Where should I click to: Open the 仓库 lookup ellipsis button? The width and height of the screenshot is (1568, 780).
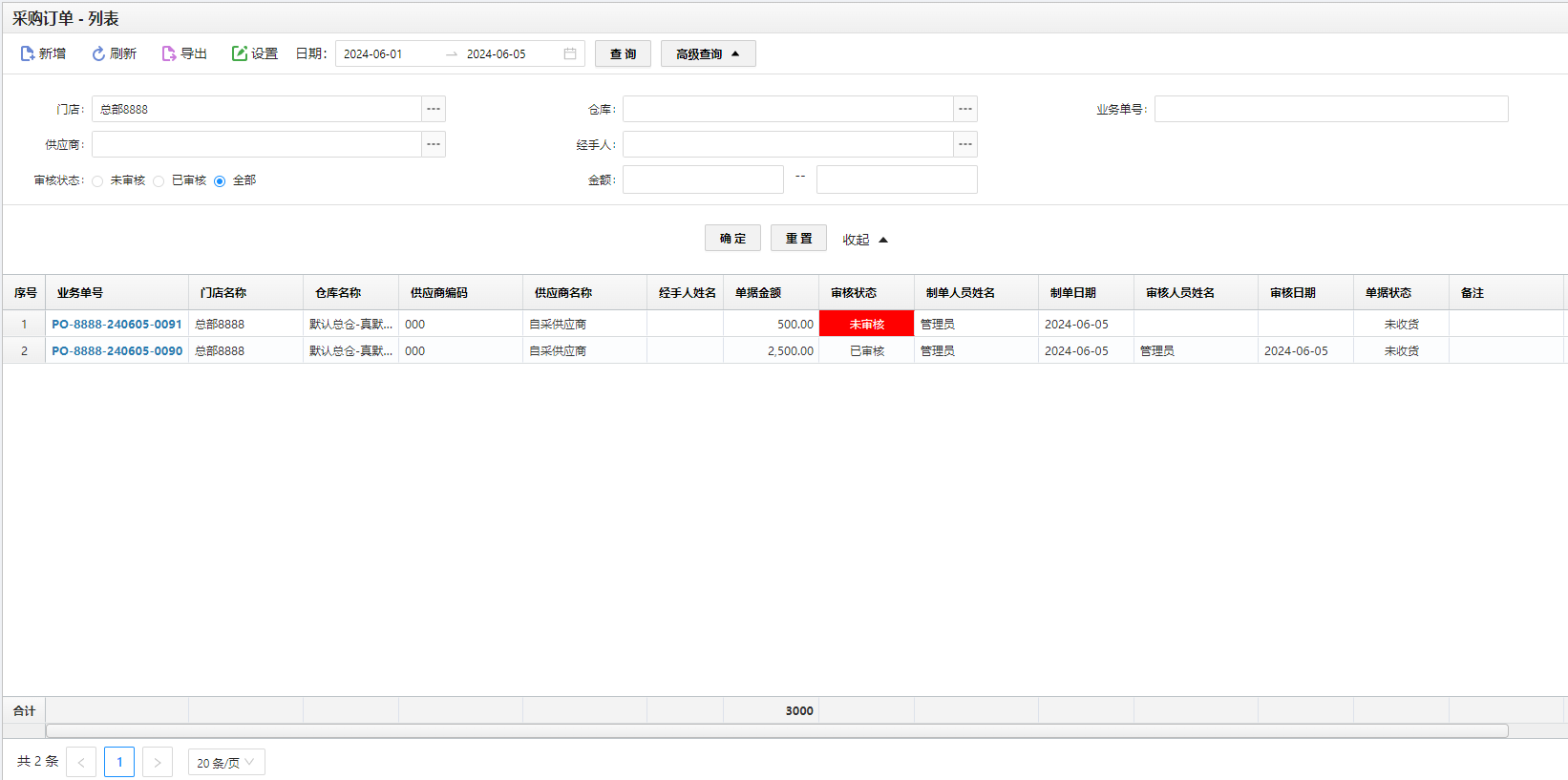[x=965, y=109]
